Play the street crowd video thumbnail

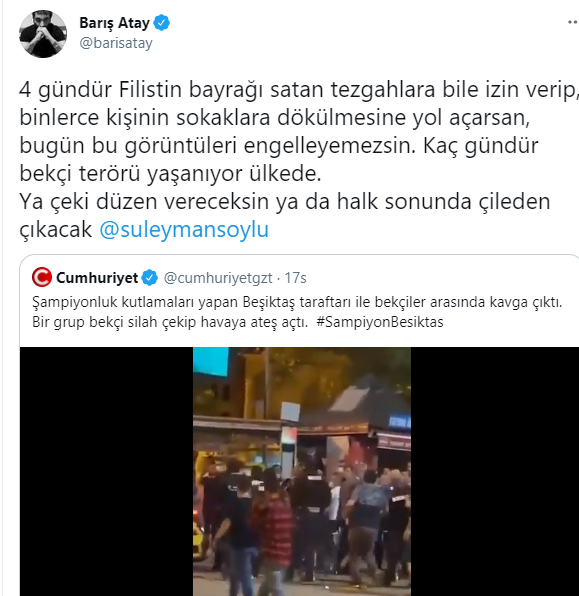pos(302,471)
